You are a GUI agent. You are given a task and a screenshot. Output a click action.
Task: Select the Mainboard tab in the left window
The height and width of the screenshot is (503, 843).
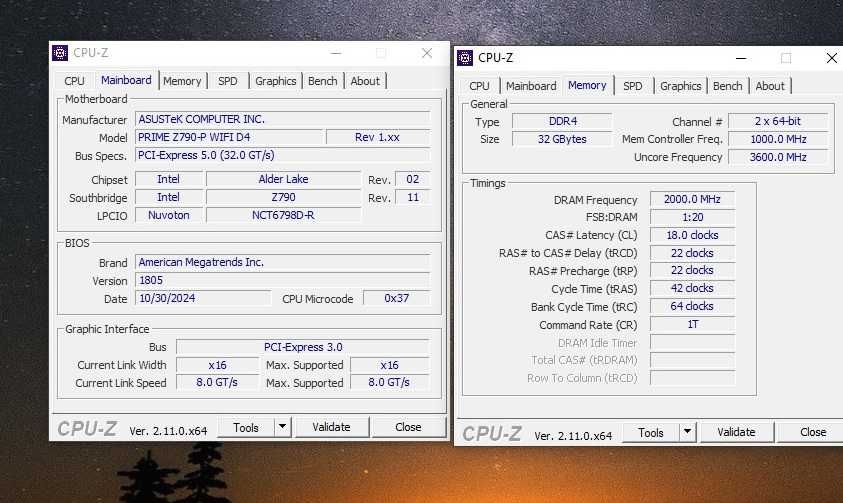pos(126,80)
